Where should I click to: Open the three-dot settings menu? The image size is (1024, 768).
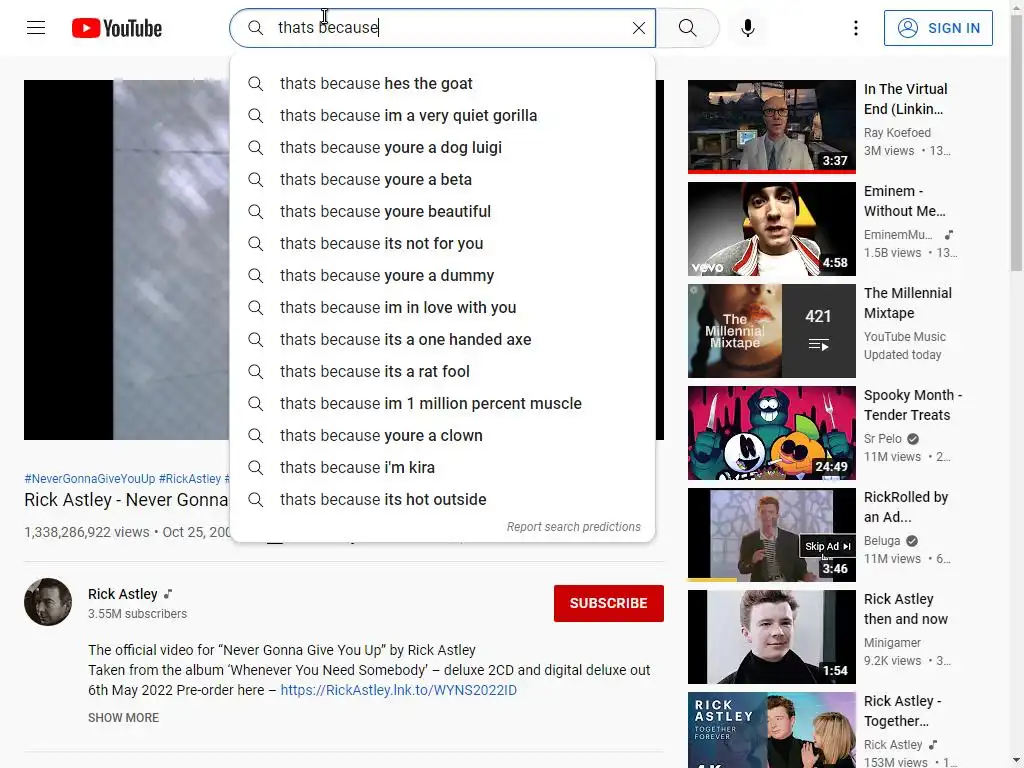pos(856,28)
